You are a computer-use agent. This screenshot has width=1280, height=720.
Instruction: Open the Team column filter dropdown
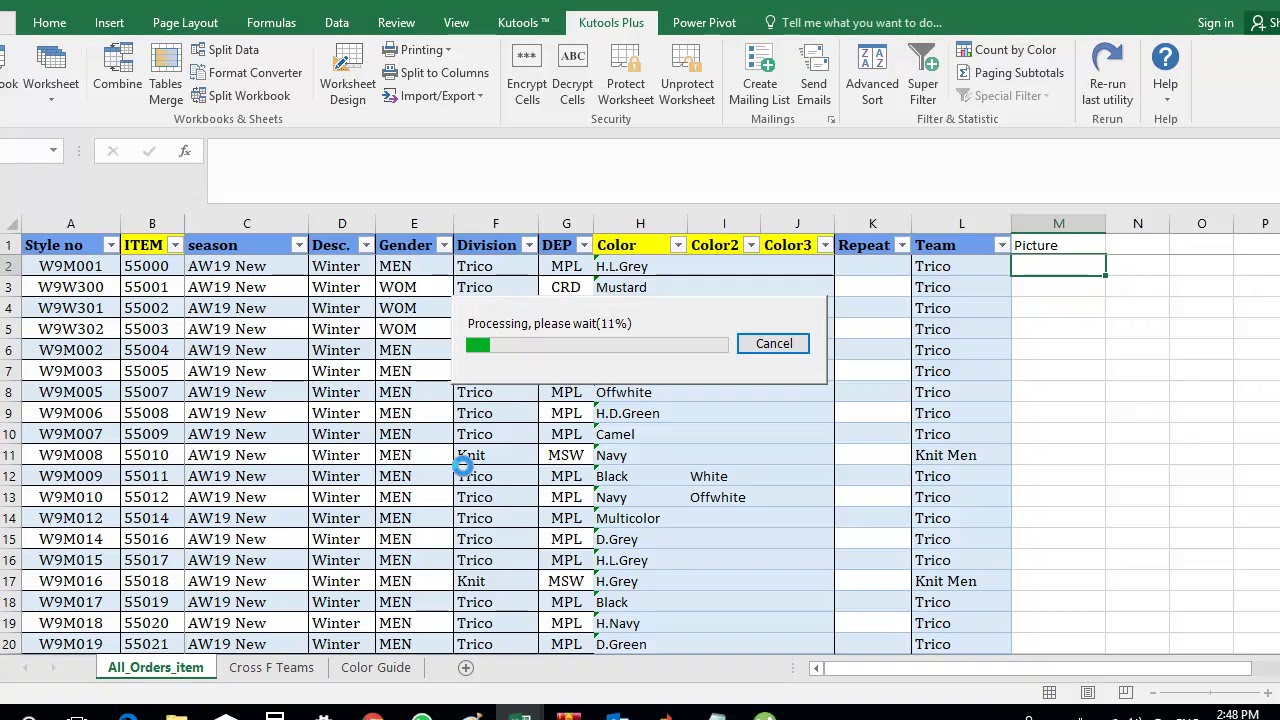[1001, 245]
